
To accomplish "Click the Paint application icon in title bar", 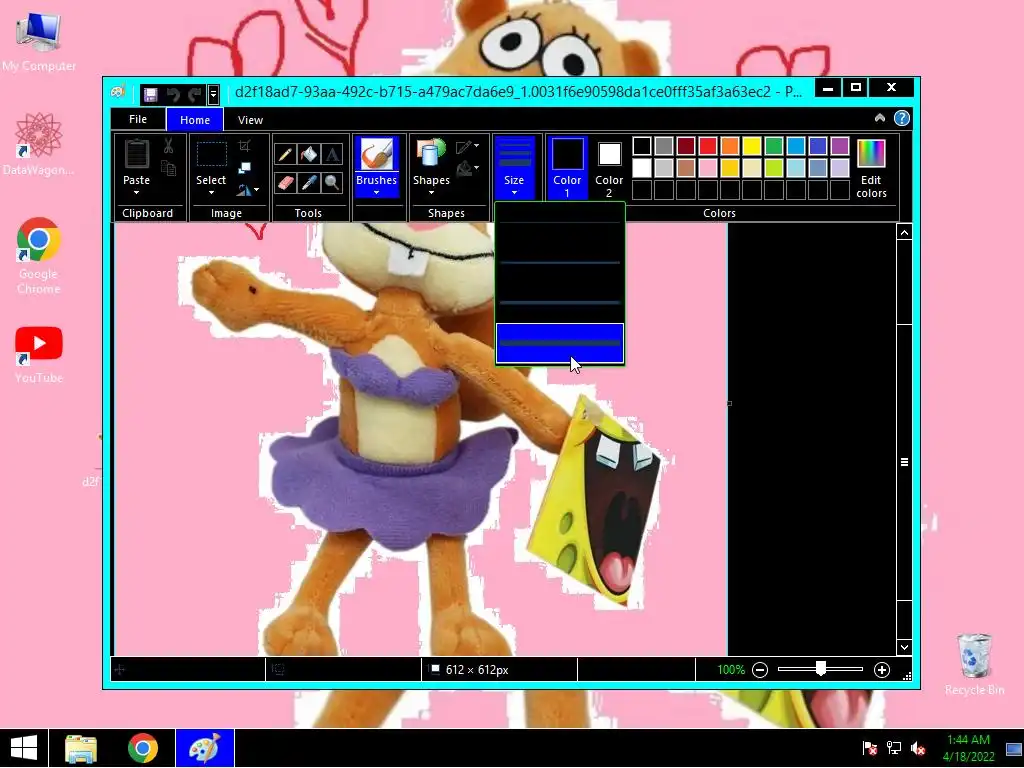I will (118, 92).
